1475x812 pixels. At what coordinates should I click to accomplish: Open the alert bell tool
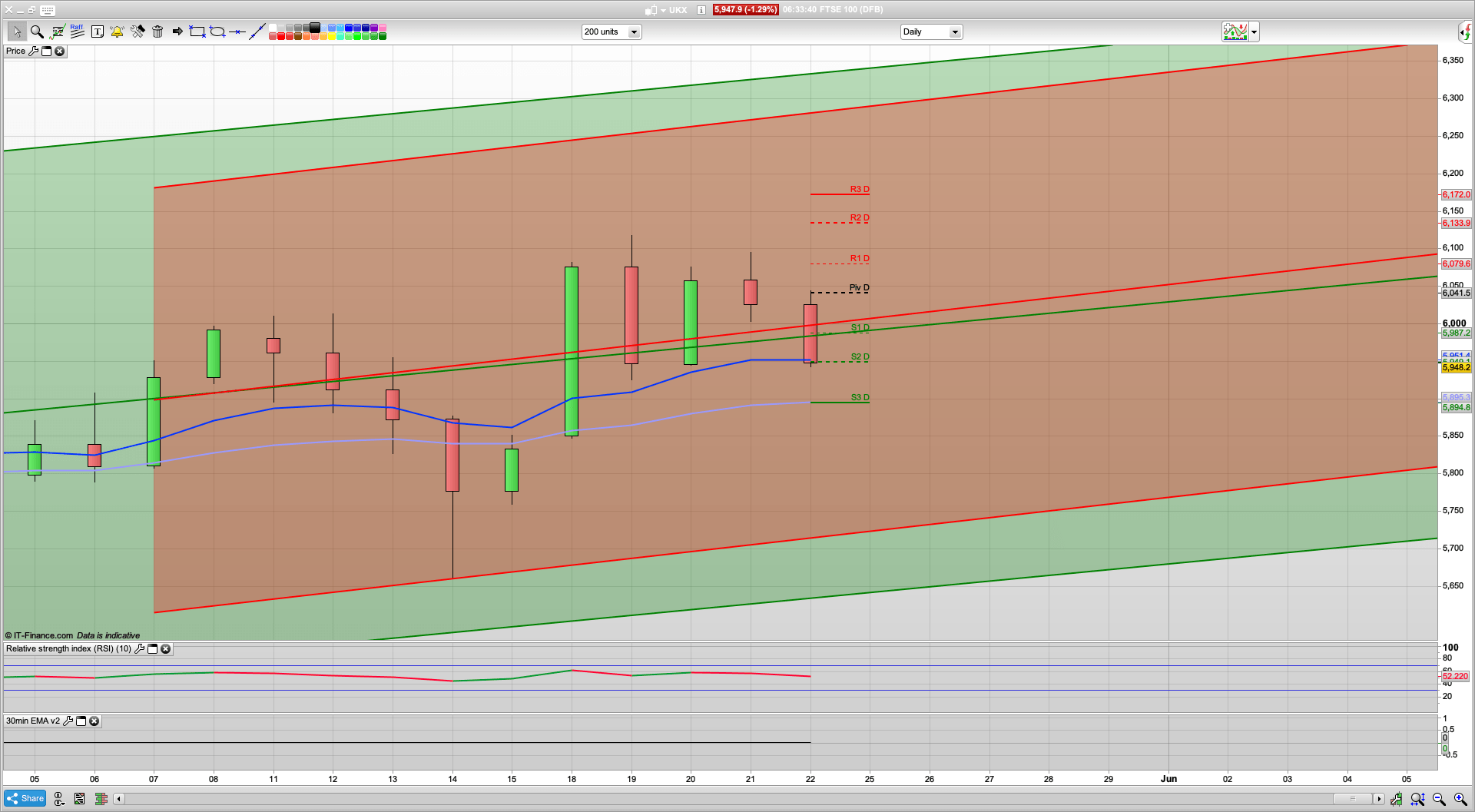coord(117,31)
